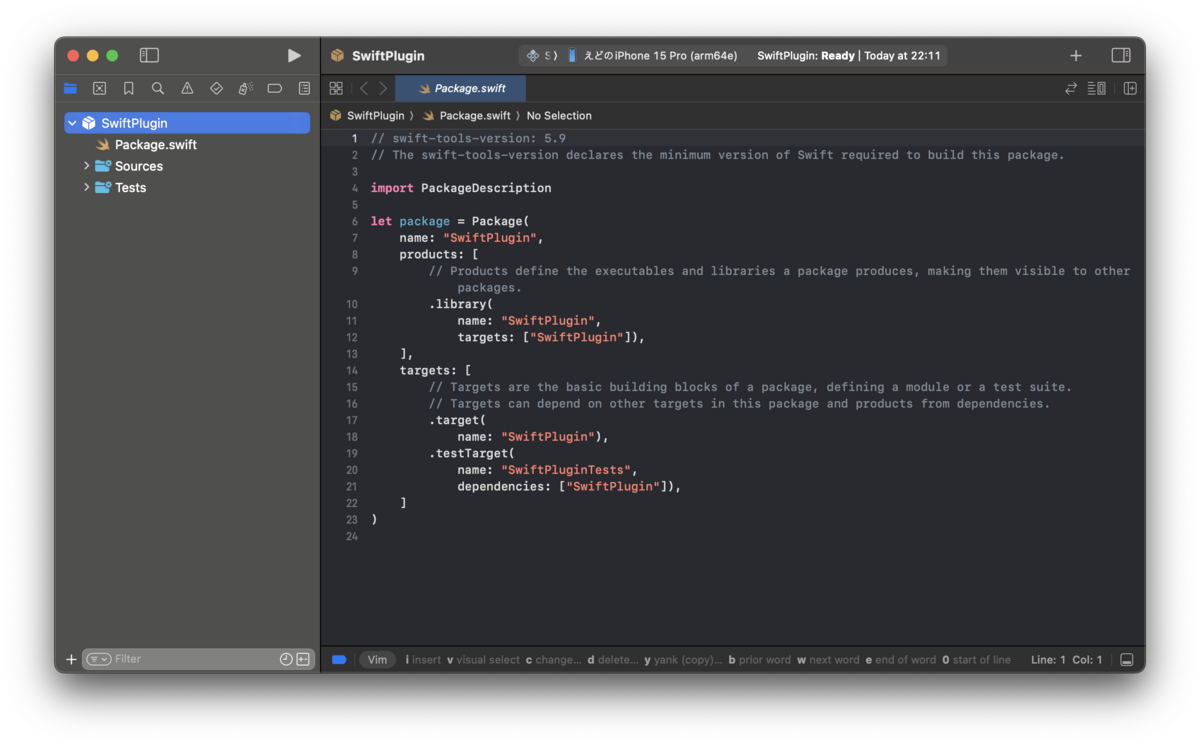
Task: Open the Project navigator folder icon
Action: pos(70,88)
